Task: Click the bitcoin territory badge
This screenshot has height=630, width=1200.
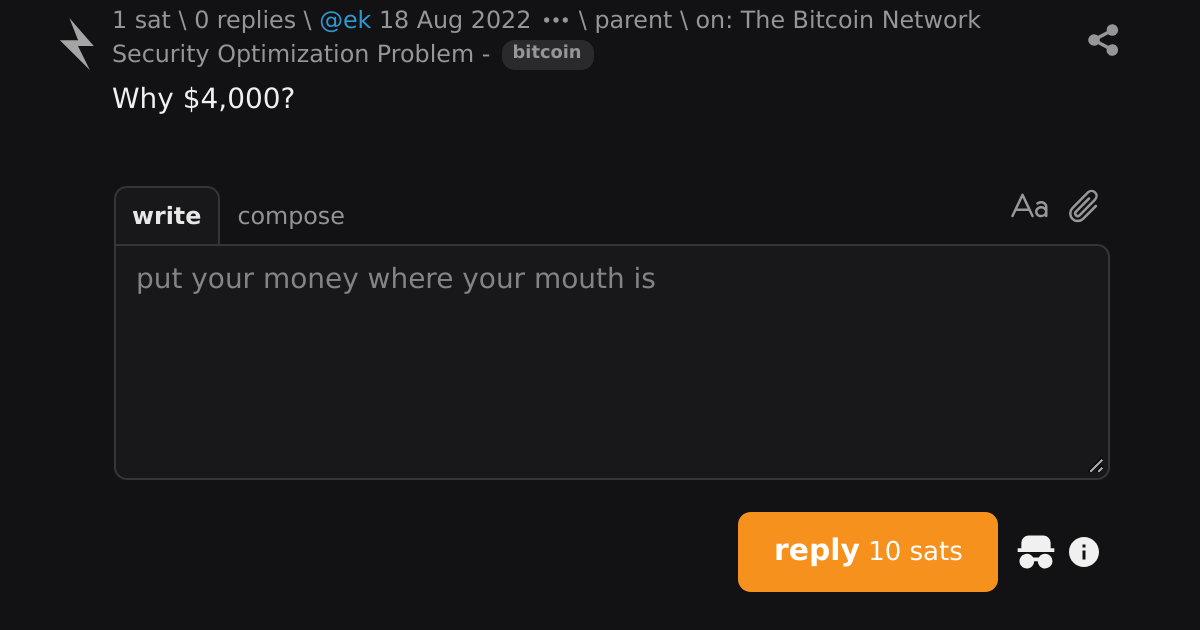Action: point(547,53)
